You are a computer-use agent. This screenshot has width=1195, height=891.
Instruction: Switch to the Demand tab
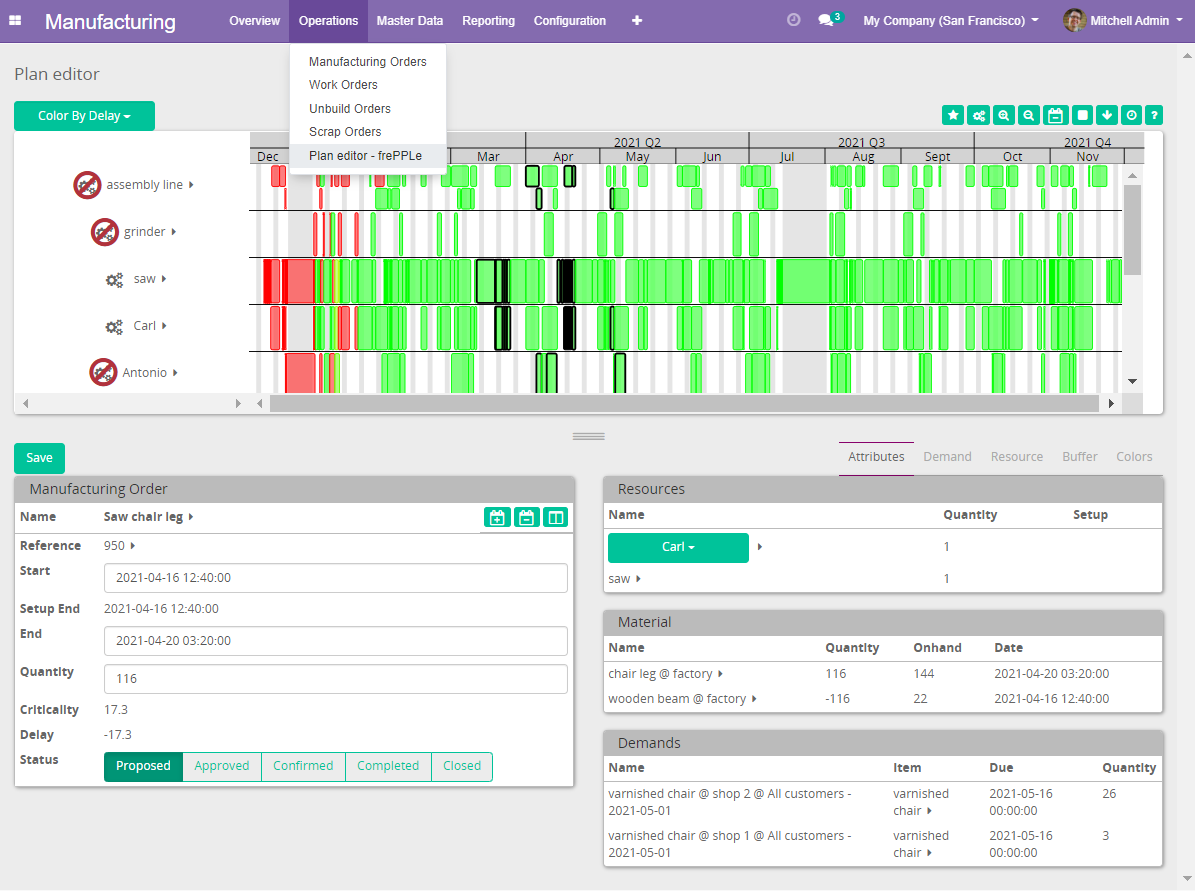pos(947,456)
